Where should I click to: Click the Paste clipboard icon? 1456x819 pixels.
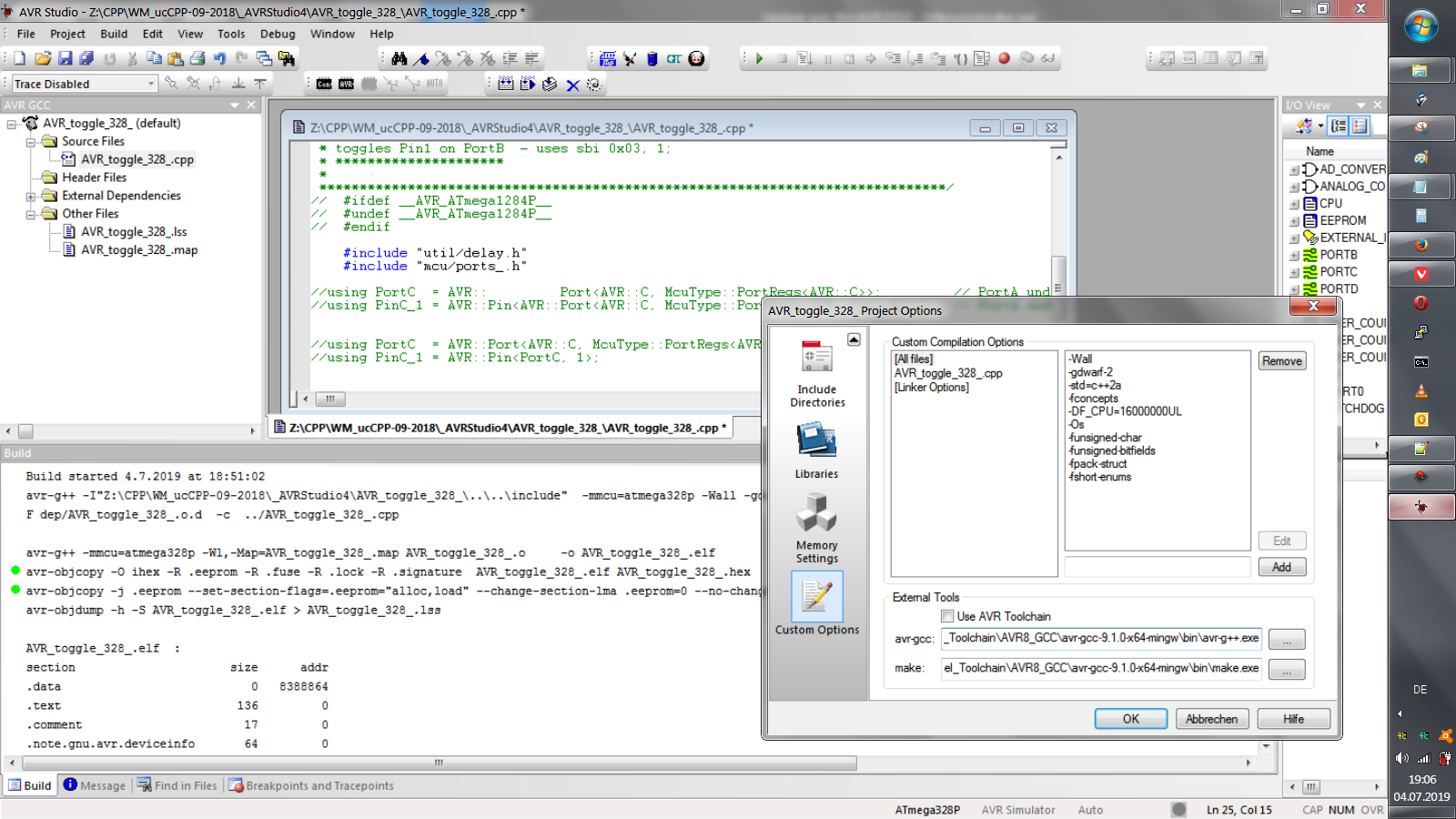(176, 58)
